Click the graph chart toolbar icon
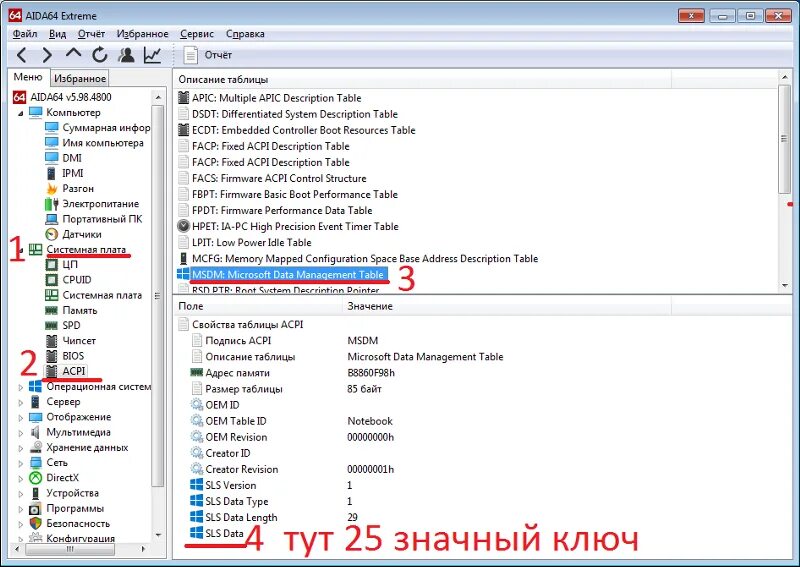This screenshot has width=800, height=567. 153,55
